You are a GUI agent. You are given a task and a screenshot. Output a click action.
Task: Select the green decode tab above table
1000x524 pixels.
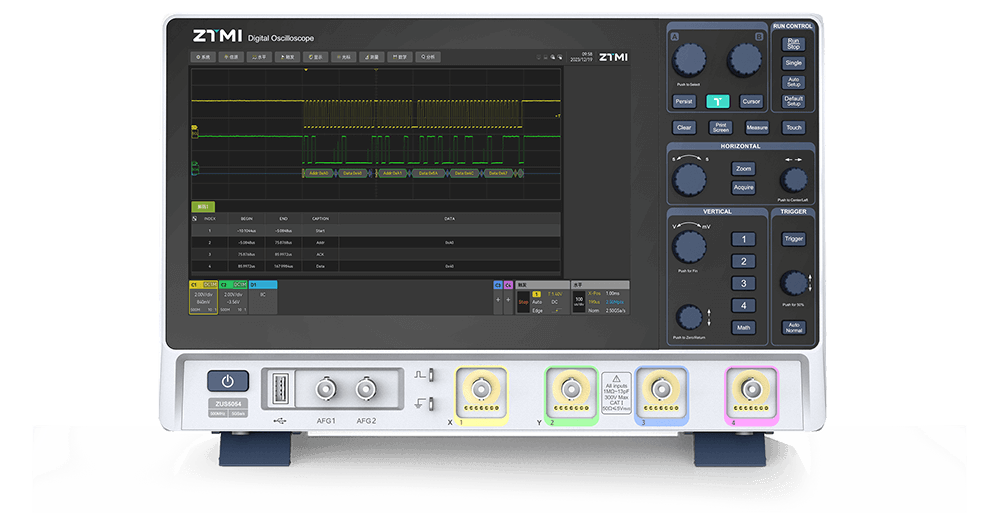(x=201, y=206)
